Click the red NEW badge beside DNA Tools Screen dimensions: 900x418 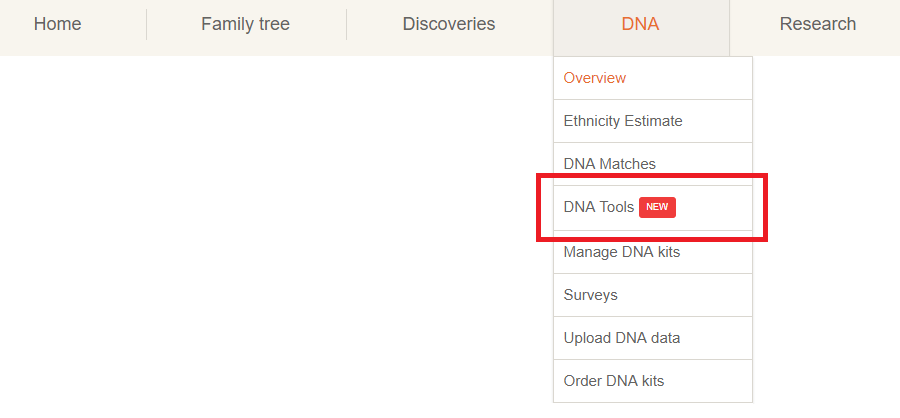pyautogui.click(x=657, y=207)
